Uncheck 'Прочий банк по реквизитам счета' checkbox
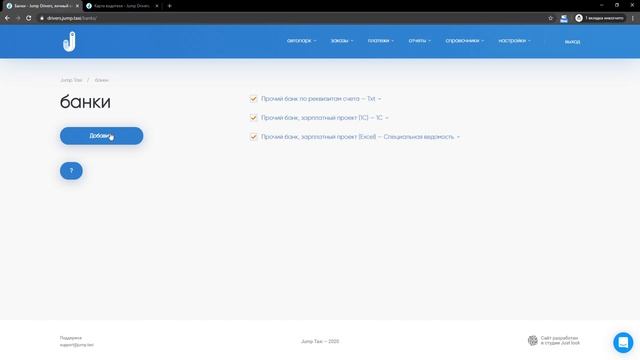This screenshot has height=360, width=640. click(x=253, y=99)
